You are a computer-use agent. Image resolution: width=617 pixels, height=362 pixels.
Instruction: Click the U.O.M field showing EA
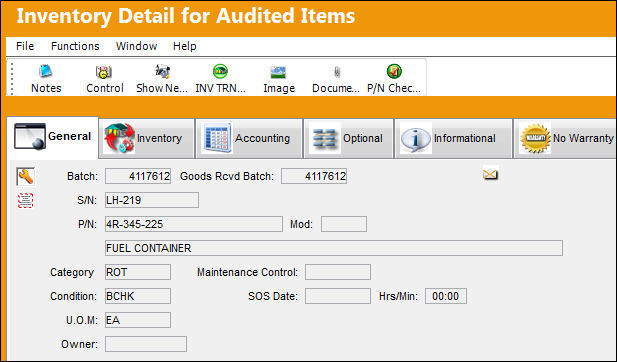coord(138,320)
